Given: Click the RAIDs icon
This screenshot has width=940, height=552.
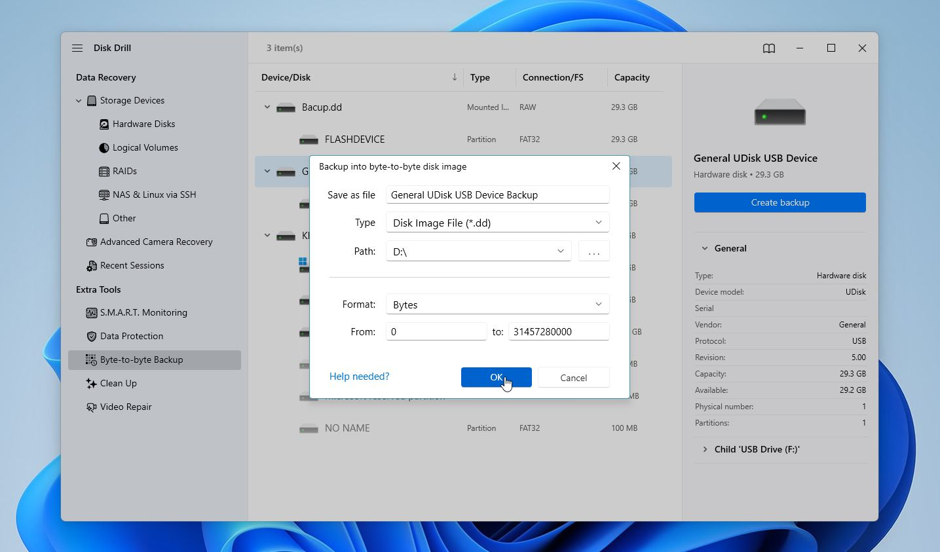Looking at the screenshot, I should pyautogui.click(x=104, y=171).
